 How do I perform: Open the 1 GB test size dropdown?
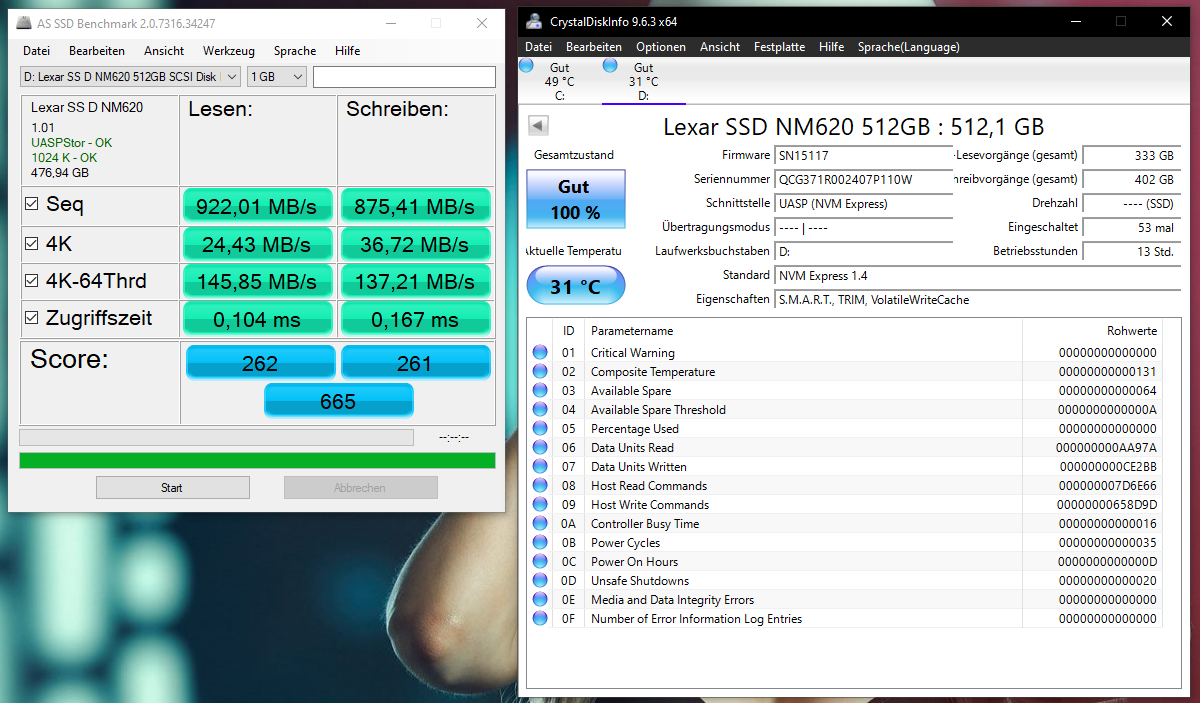click(x=276, y=77)
